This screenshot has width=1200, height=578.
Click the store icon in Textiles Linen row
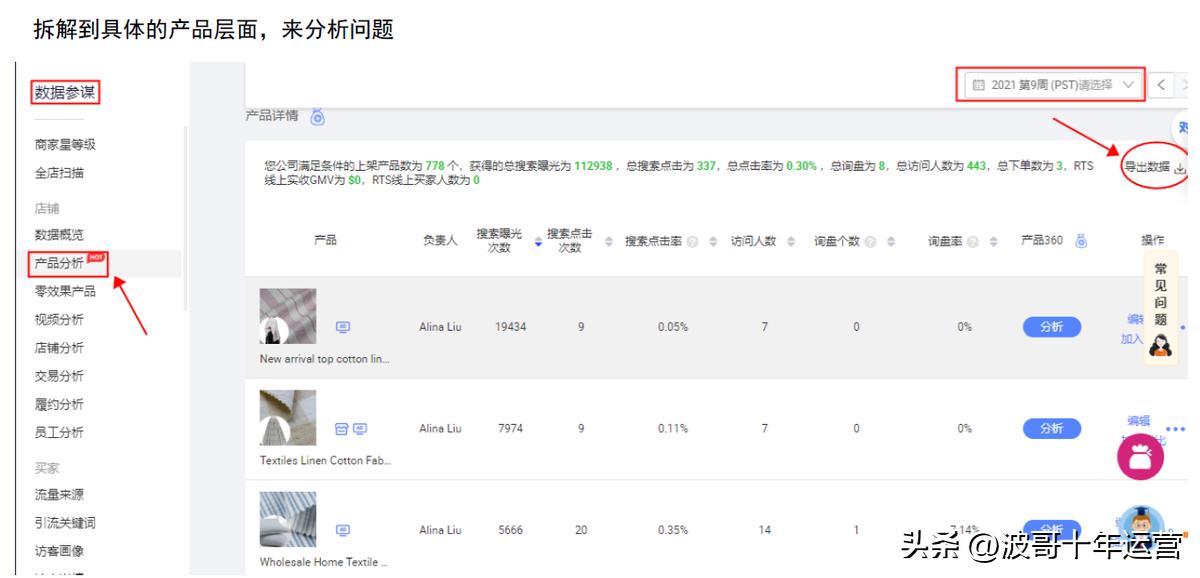coord(342,429)
